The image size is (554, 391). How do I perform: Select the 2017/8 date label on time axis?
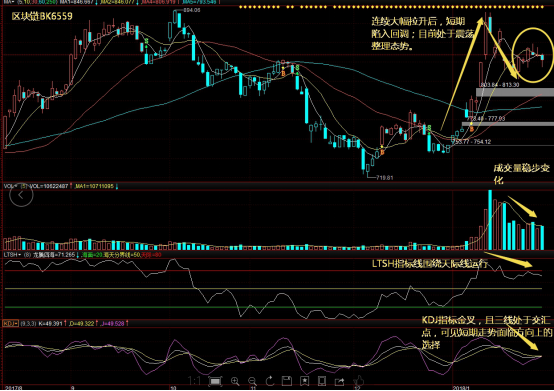13,388
